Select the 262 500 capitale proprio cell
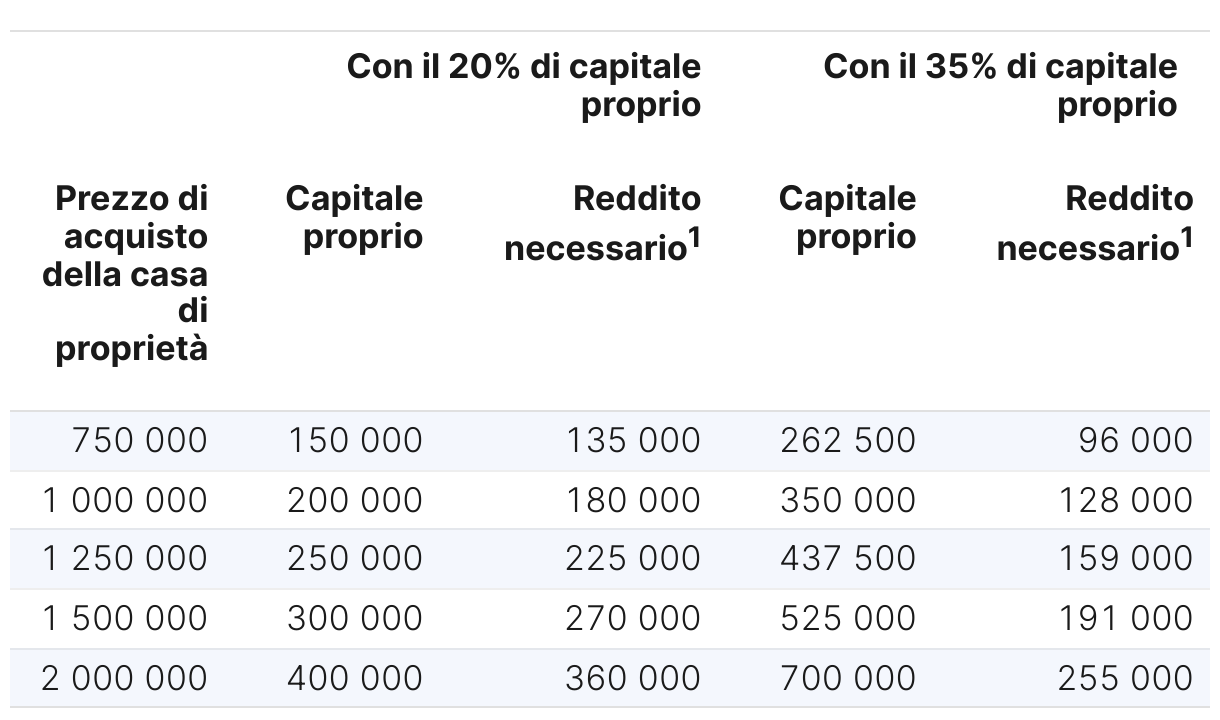 [848, 440]
